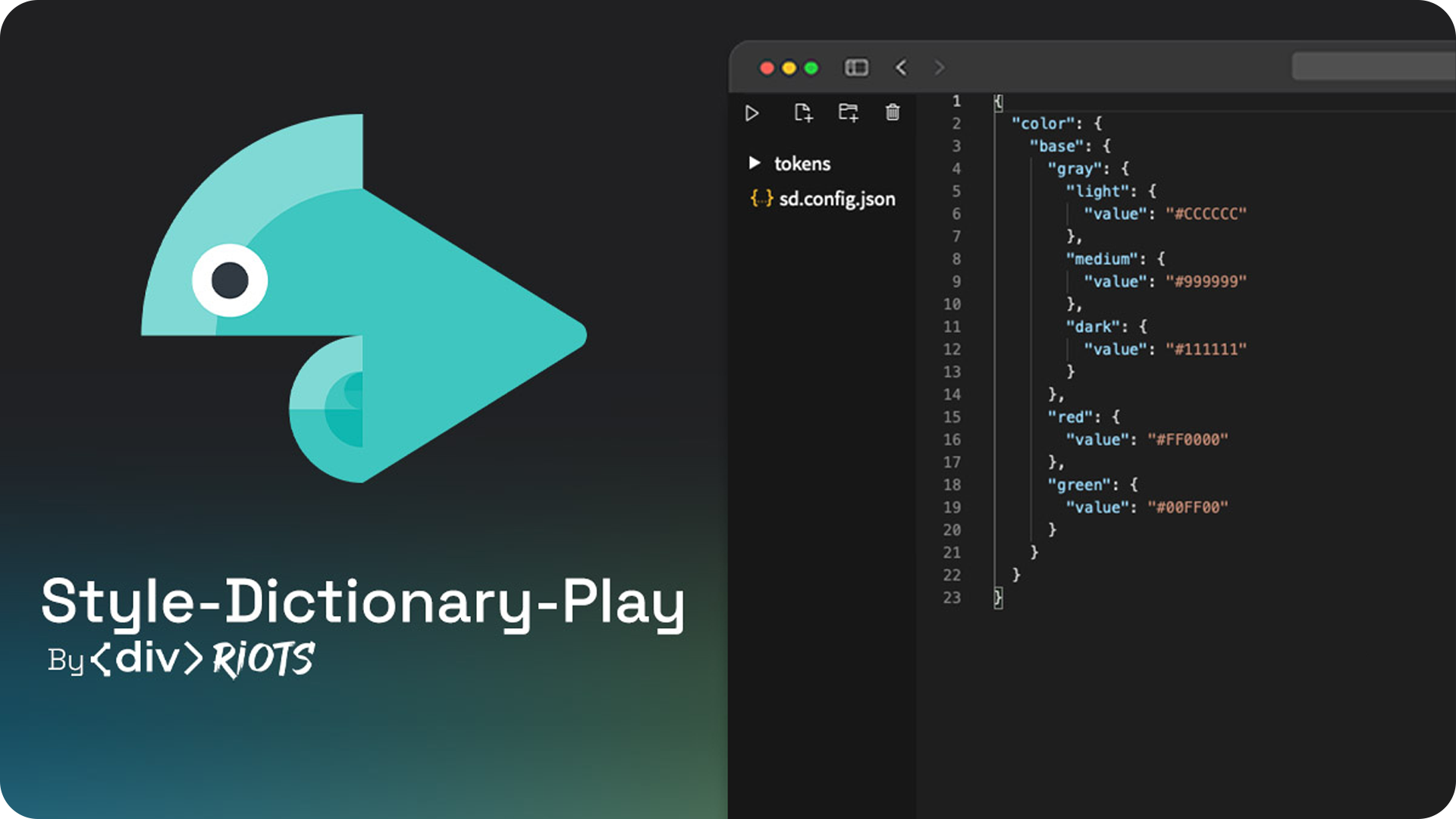
Task: Toggle the sidebar layout icon
Action: (x=857, y=67)
